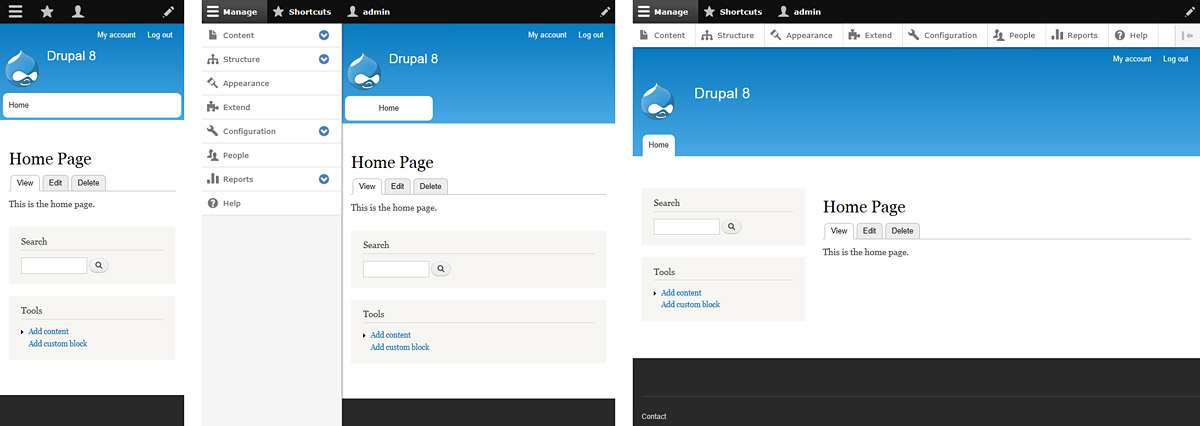The width and height of the screenshot is (1200, 426).
Task: Select the Home menu item in middle view
Action: pyautogui.click(x=389, y=108)
